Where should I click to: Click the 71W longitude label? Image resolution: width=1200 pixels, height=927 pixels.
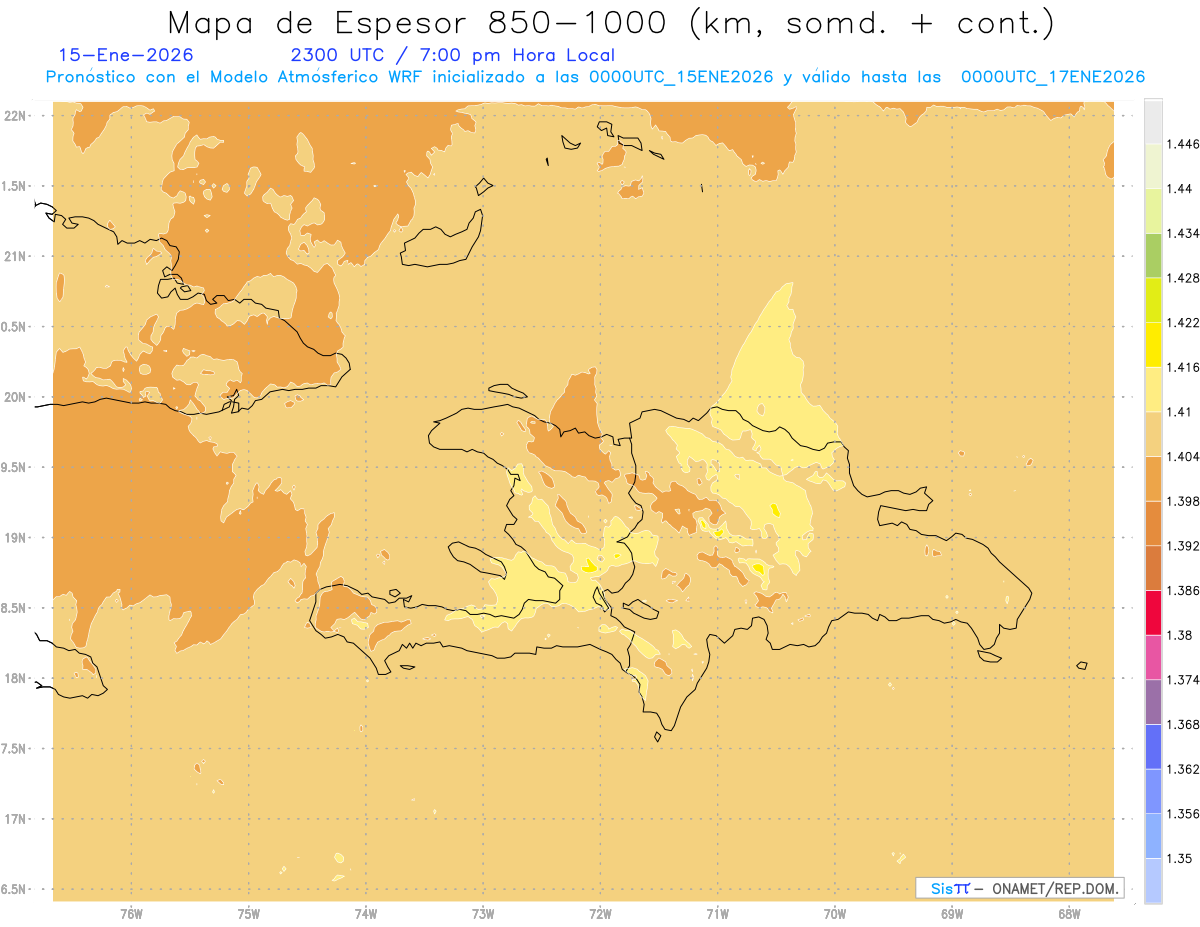point(717,913)
